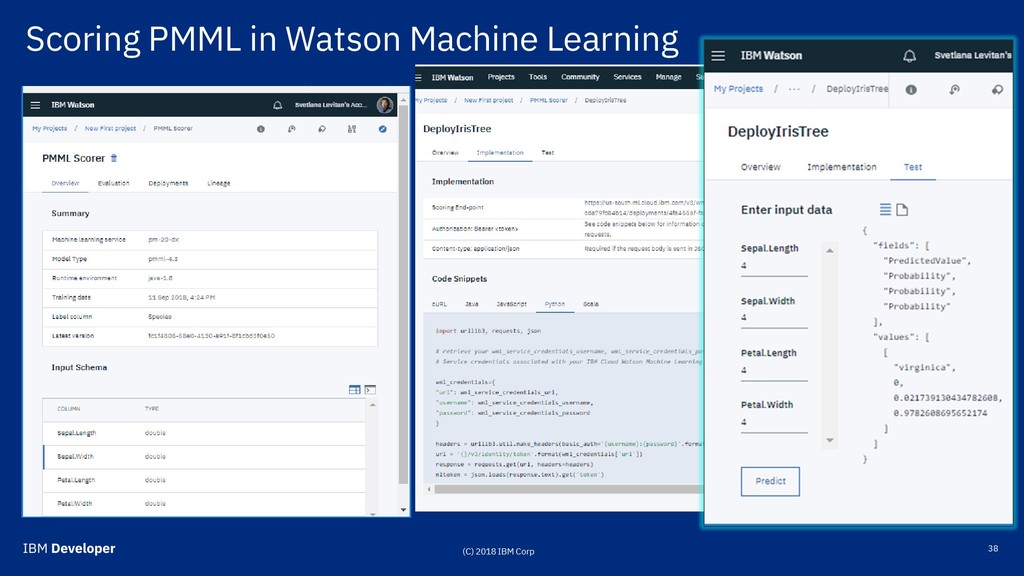Click the Petal.Length input field
Screen dimensions: 1024x576
774,370
